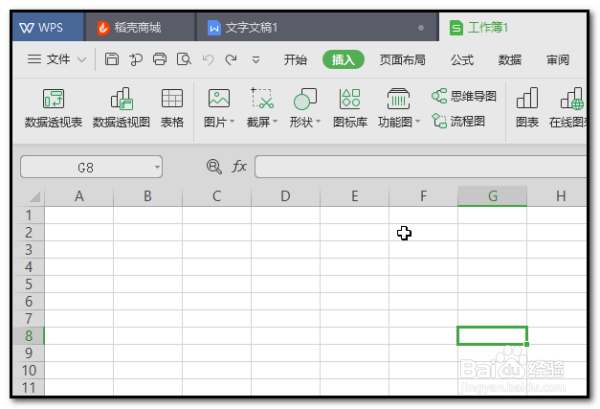Screen dimensions: 600x409
Task: Select row 3 header
Action: (x=29, y=249)
